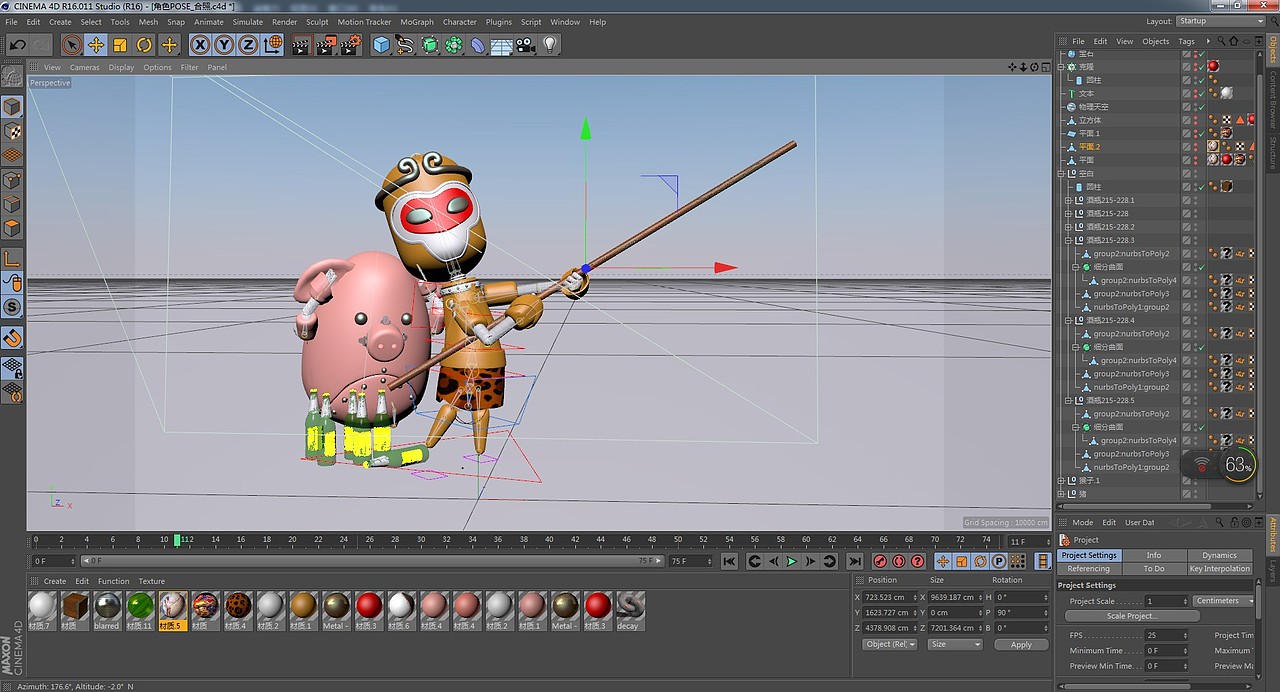Open the Layout Startup dropdown
Viewport: 1280px width, 692px height.
click(1221, 21)
